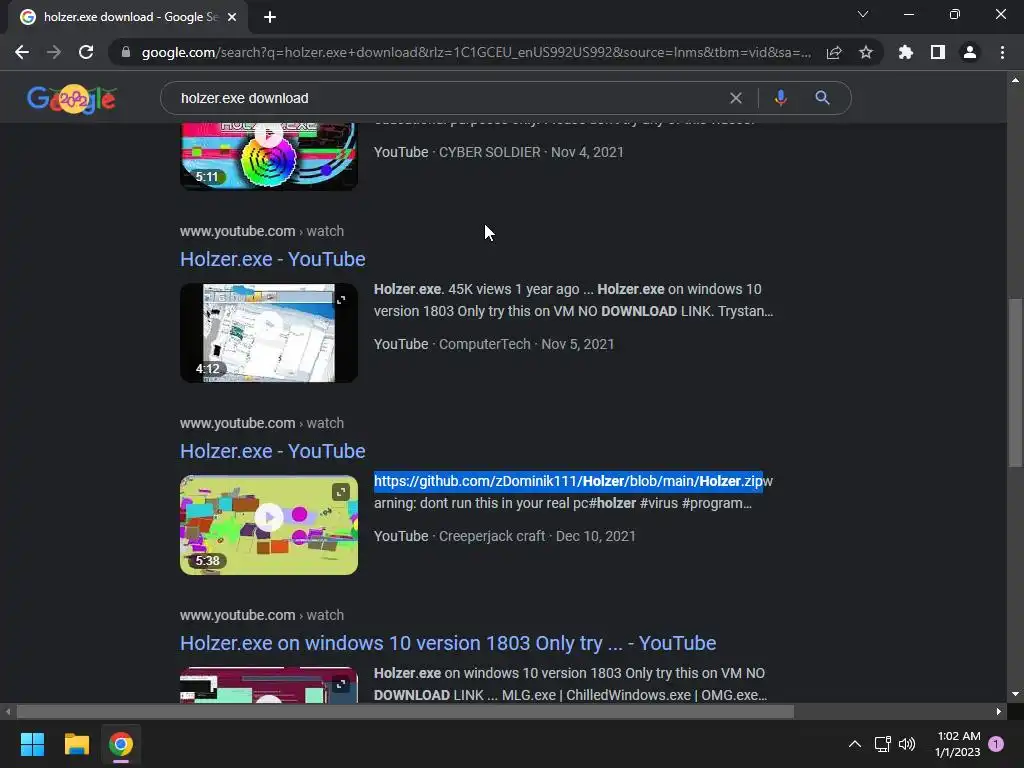Submit search with magnifier icon
The image size is (1024, 768).
[822, 98]
